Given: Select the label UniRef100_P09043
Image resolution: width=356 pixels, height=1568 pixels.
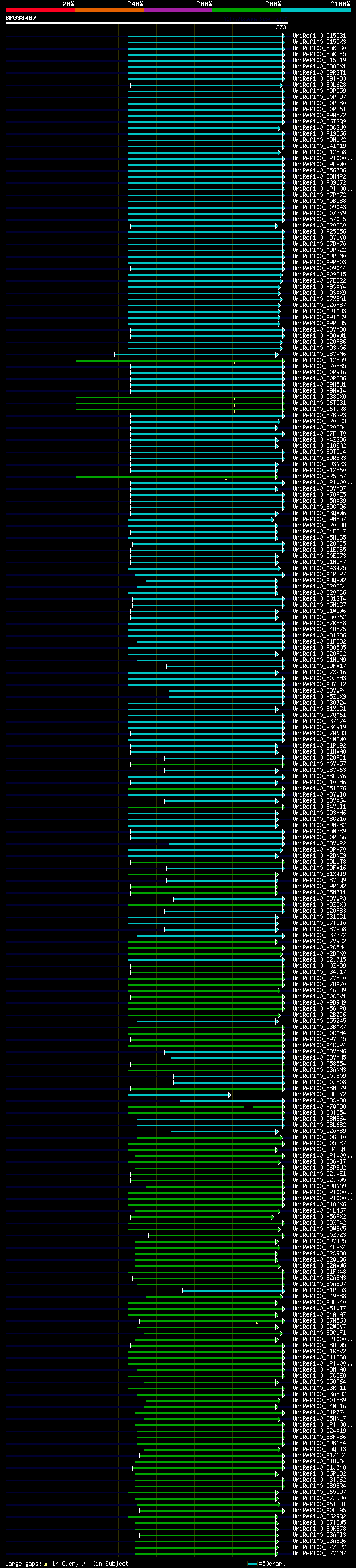Looking at the screenshot, I should (319, 207).
